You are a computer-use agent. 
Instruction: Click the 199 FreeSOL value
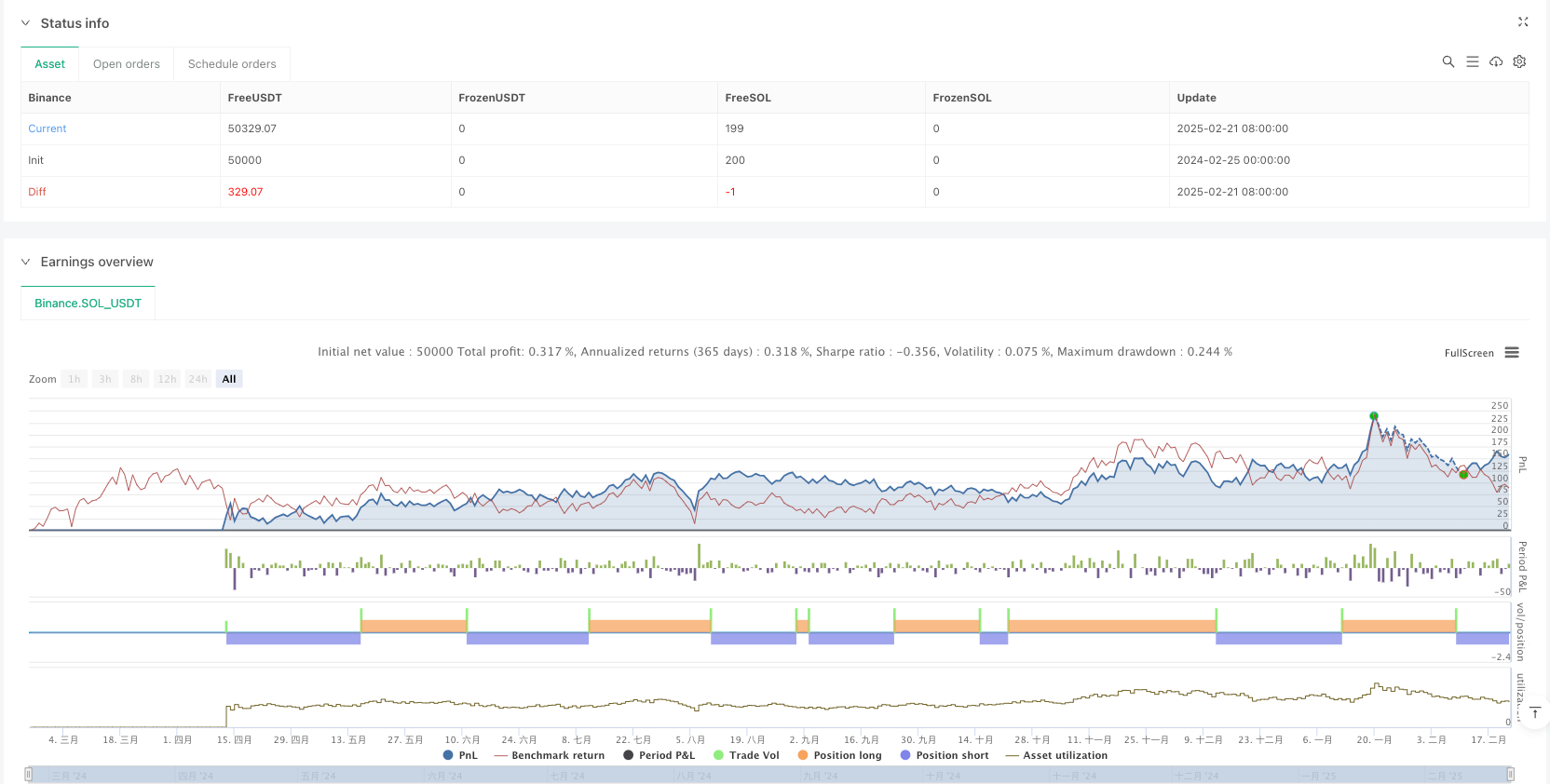pos(735,128)
